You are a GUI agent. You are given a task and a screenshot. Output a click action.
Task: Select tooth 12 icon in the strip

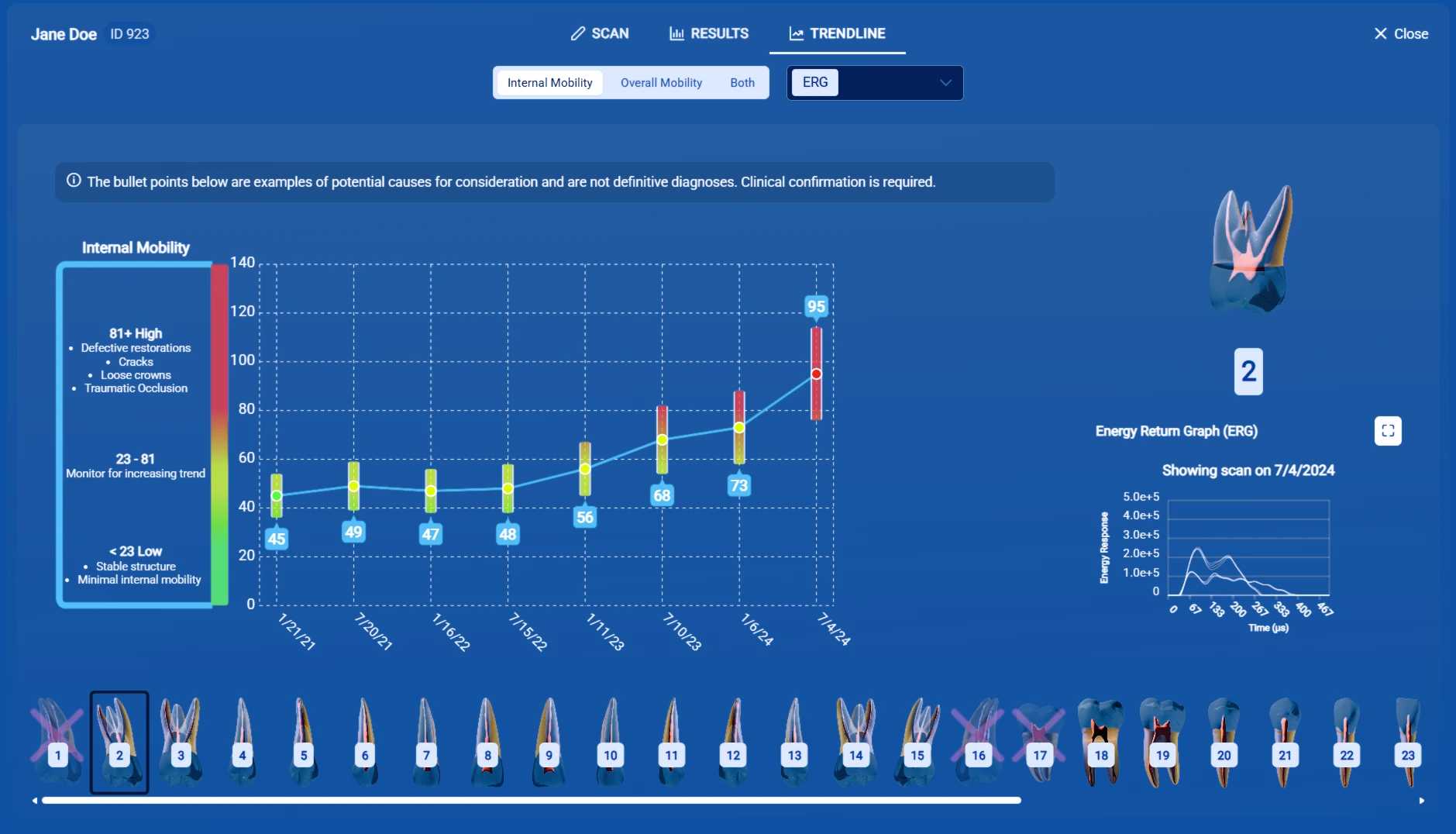point(733,742)
